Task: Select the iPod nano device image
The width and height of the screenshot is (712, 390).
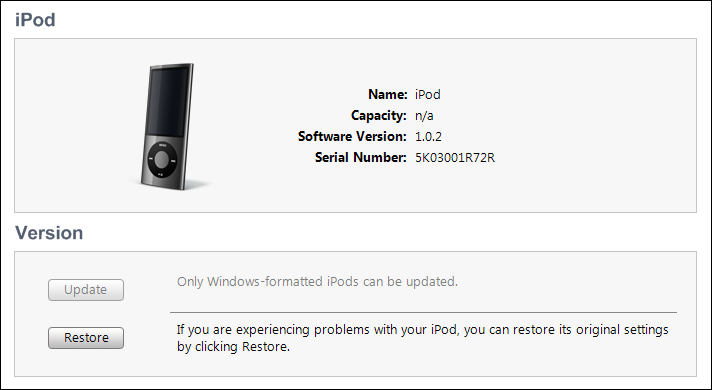Action: 167,126
